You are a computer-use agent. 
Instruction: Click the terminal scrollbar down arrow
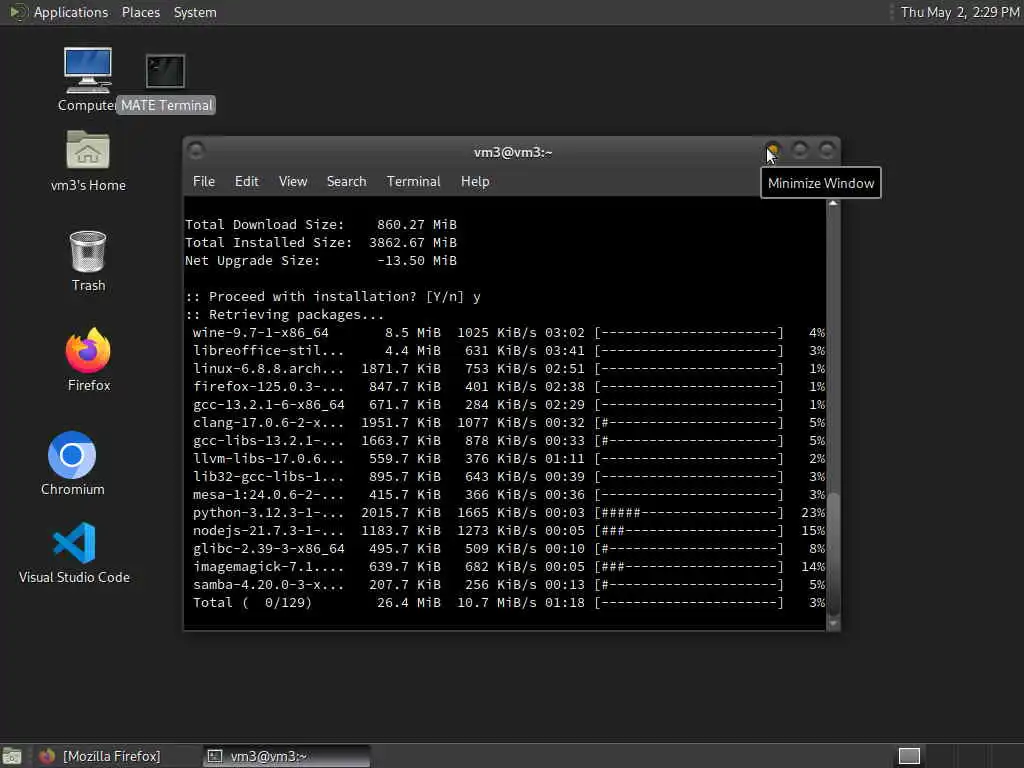click(x=833, y=624)
